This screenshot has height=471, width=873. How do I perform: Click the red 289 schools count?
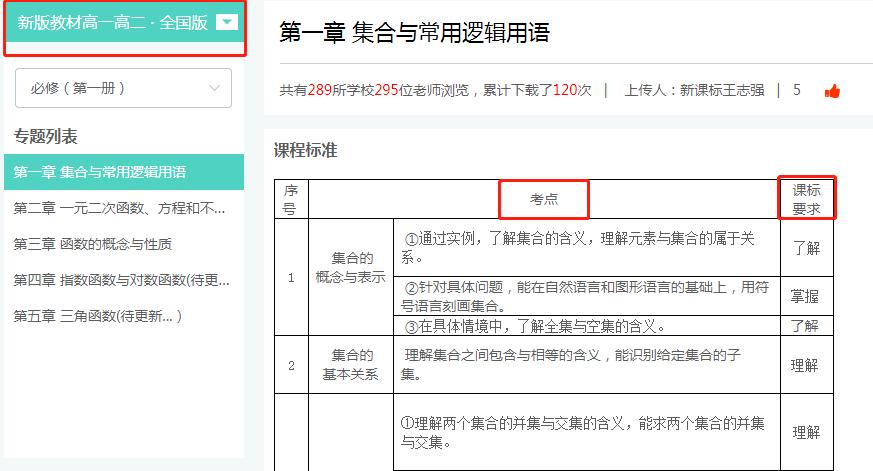click(x=319, y=90)
